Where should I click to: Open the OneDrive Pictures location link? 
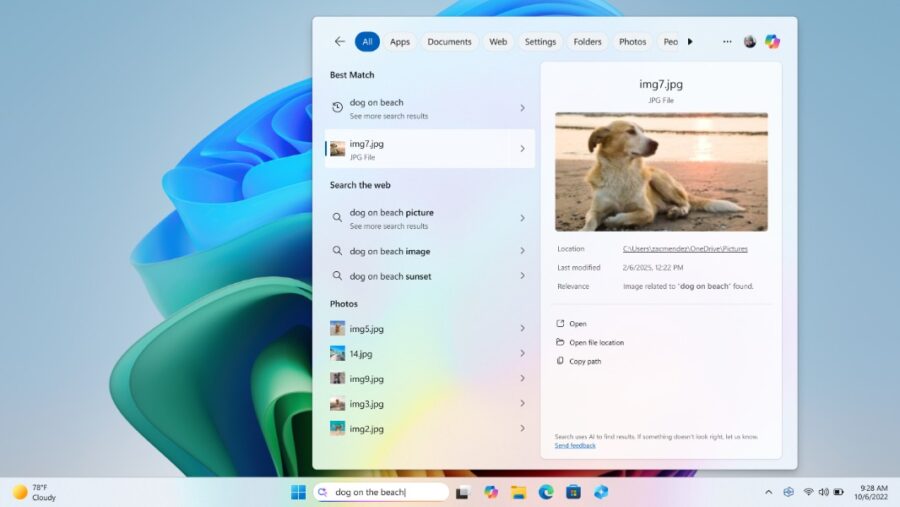pyautogui.click(x=685, y=249)
